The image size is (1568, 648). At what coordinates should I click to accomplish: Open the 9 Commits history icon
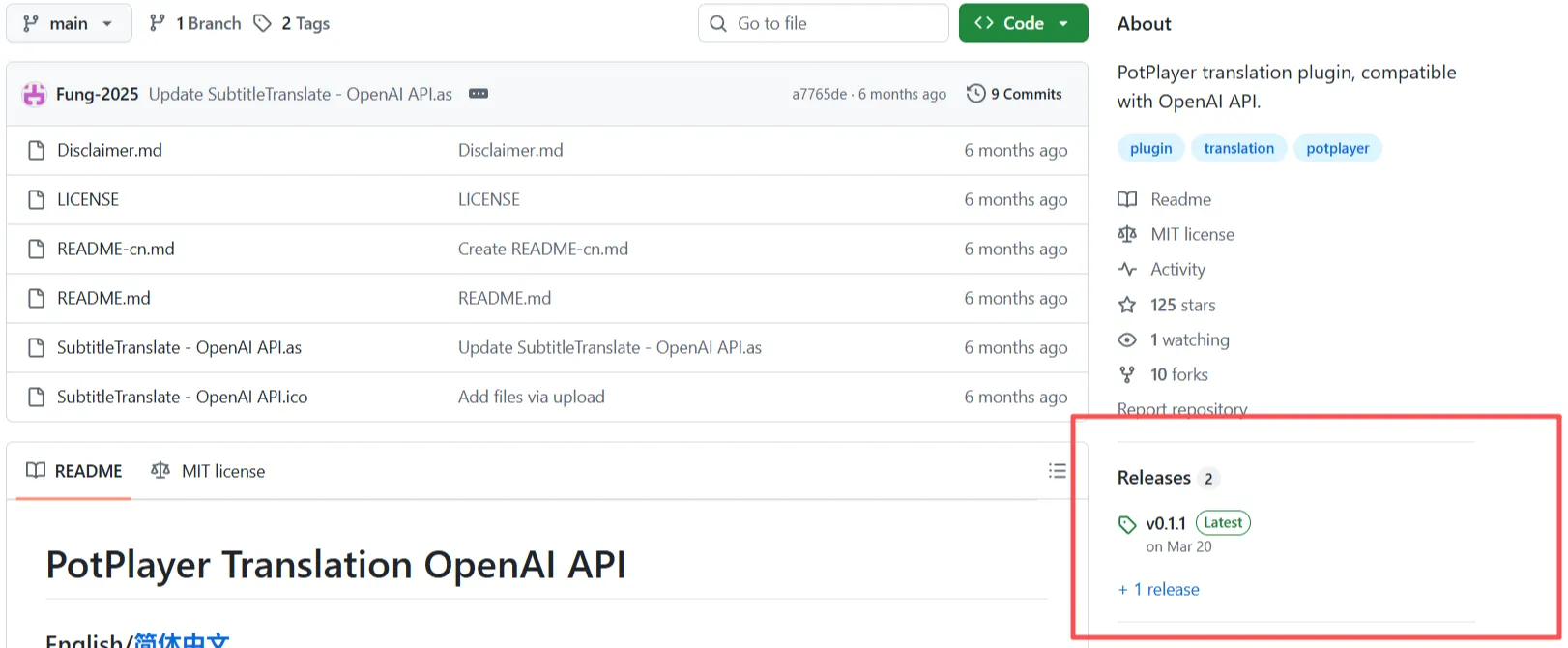click(976, 94)
